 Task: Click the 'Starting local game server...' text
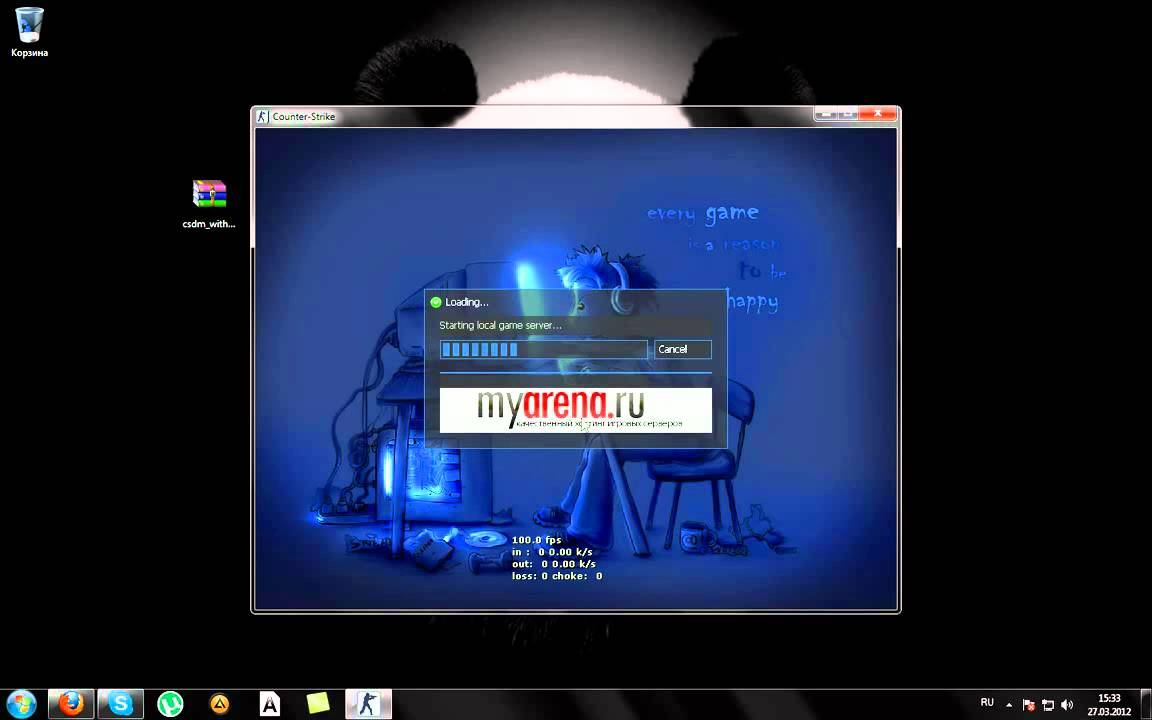pos(500,325)
